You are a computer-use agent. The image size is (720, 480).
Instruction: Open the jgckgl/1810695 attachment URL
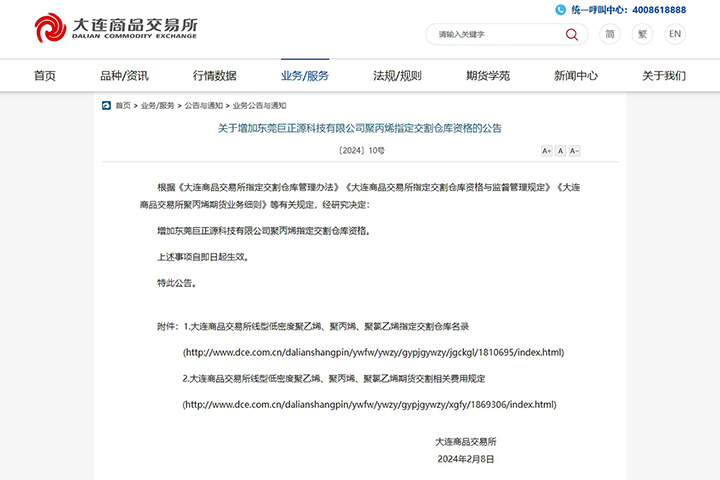(373, 352)
